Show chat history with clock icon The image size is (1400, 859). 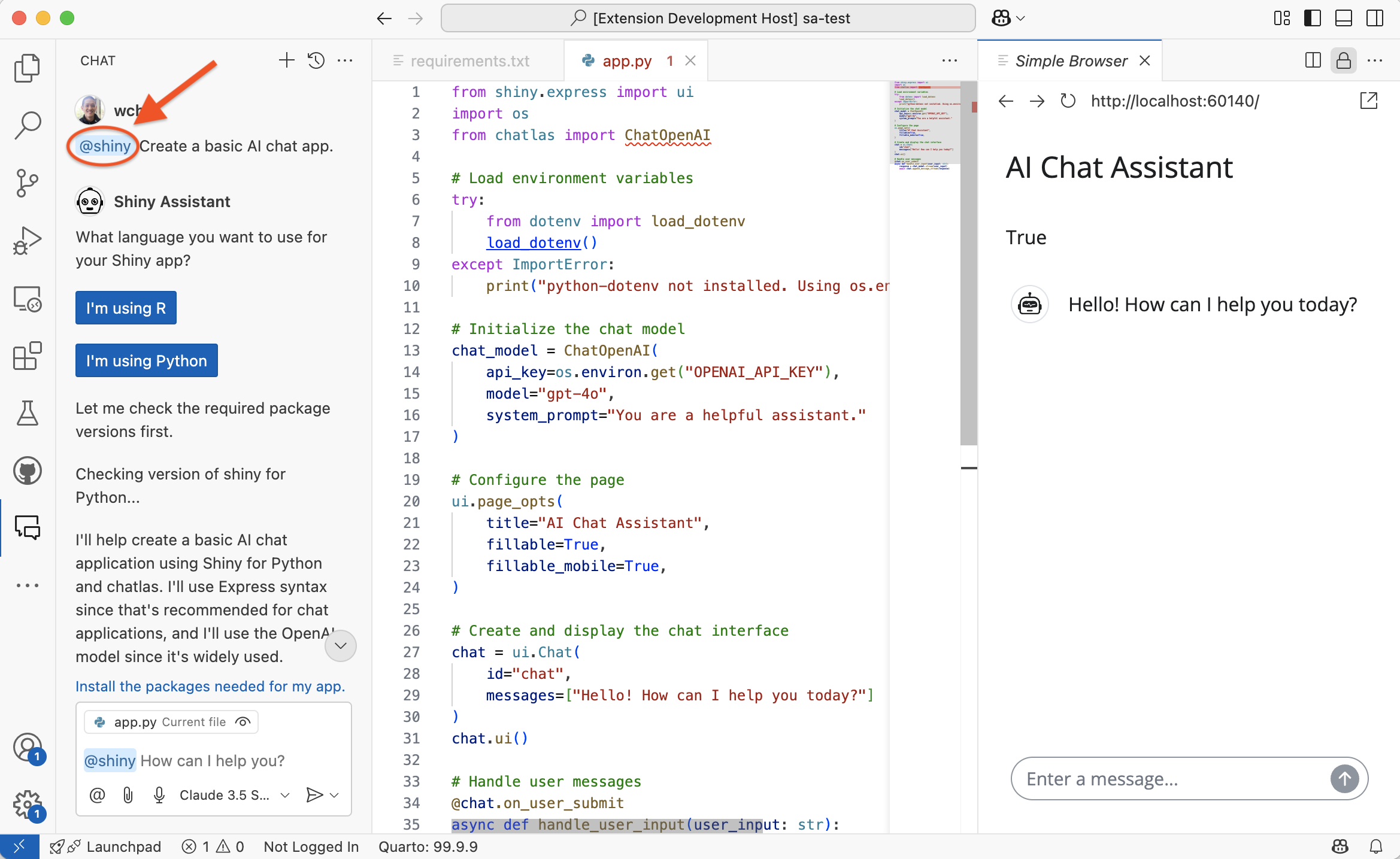(x=316, y=60)
